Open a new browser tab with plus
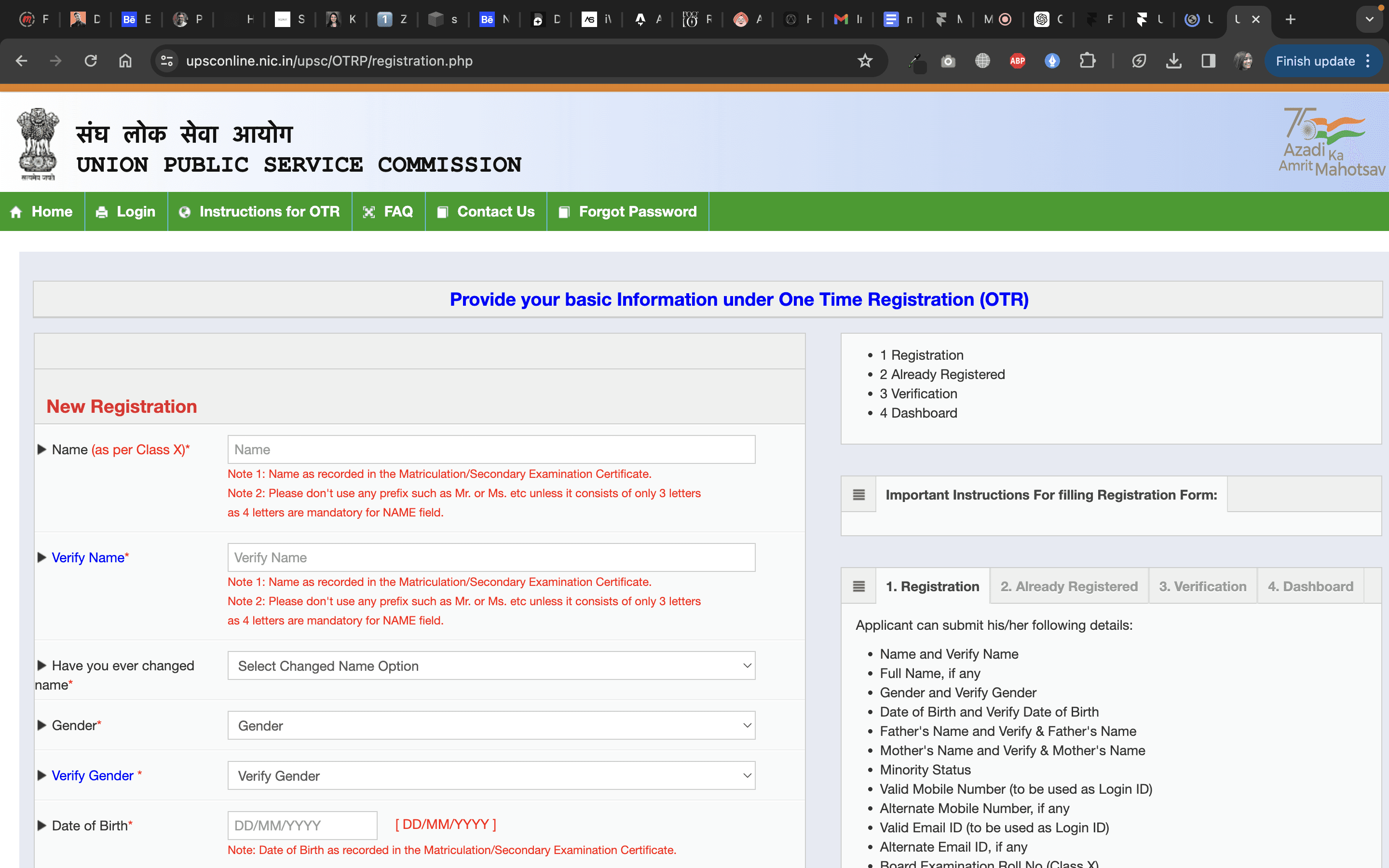The image size is (1389, 868). pyautogui.click(x=1290, y=19)
